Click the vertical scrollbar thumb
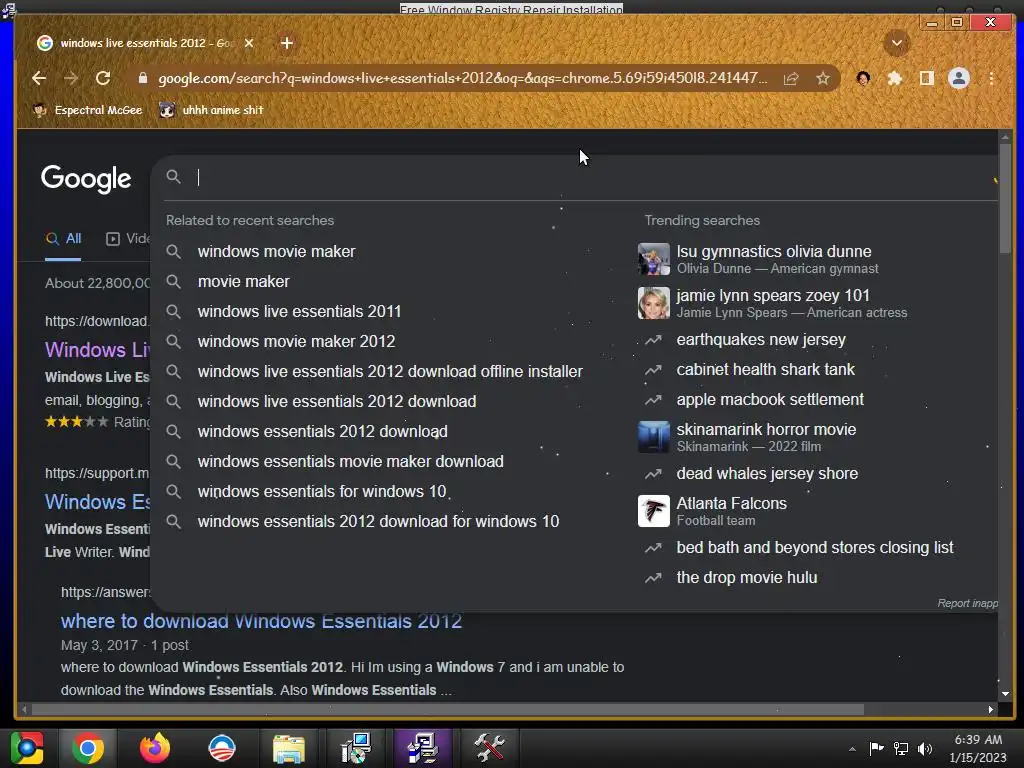1024x768 pixels. coord(1005,197)
